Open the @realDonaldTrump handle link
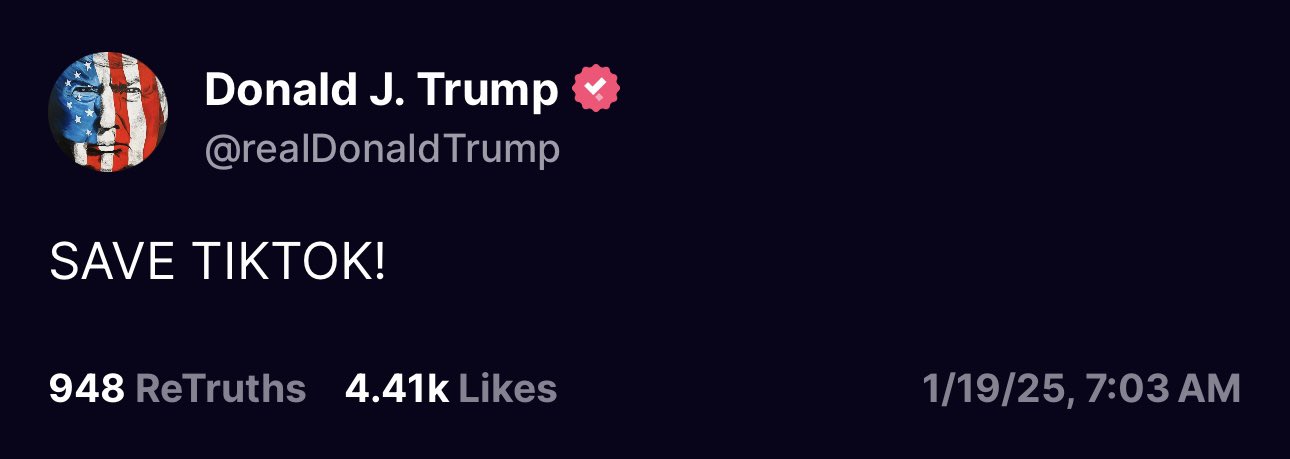Image resolution: width=1290 pixels, height=459 pixels. pos(382,150)
